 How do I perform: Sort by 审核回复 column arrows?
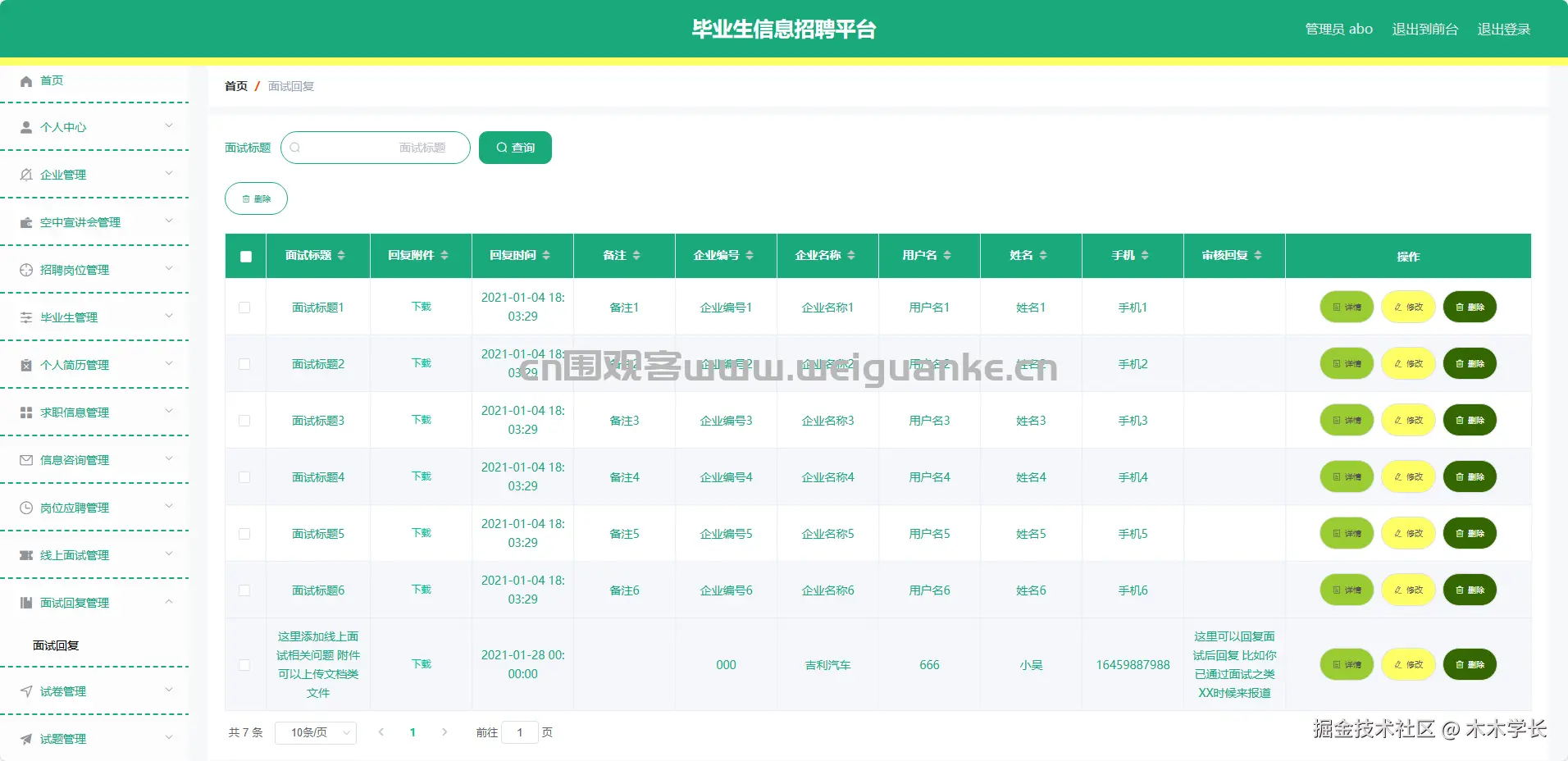click(x=1258, y=256)
